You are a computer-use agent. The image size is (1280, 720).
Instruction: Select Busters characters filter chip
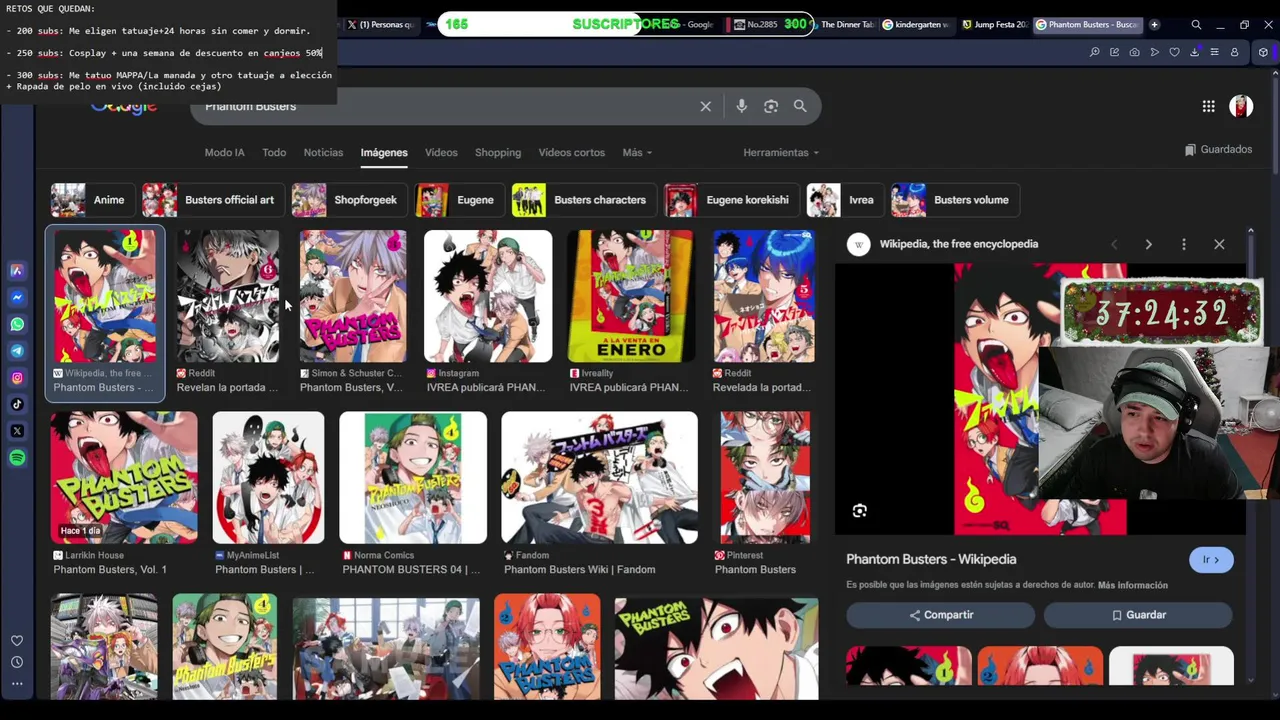[583, 200]
